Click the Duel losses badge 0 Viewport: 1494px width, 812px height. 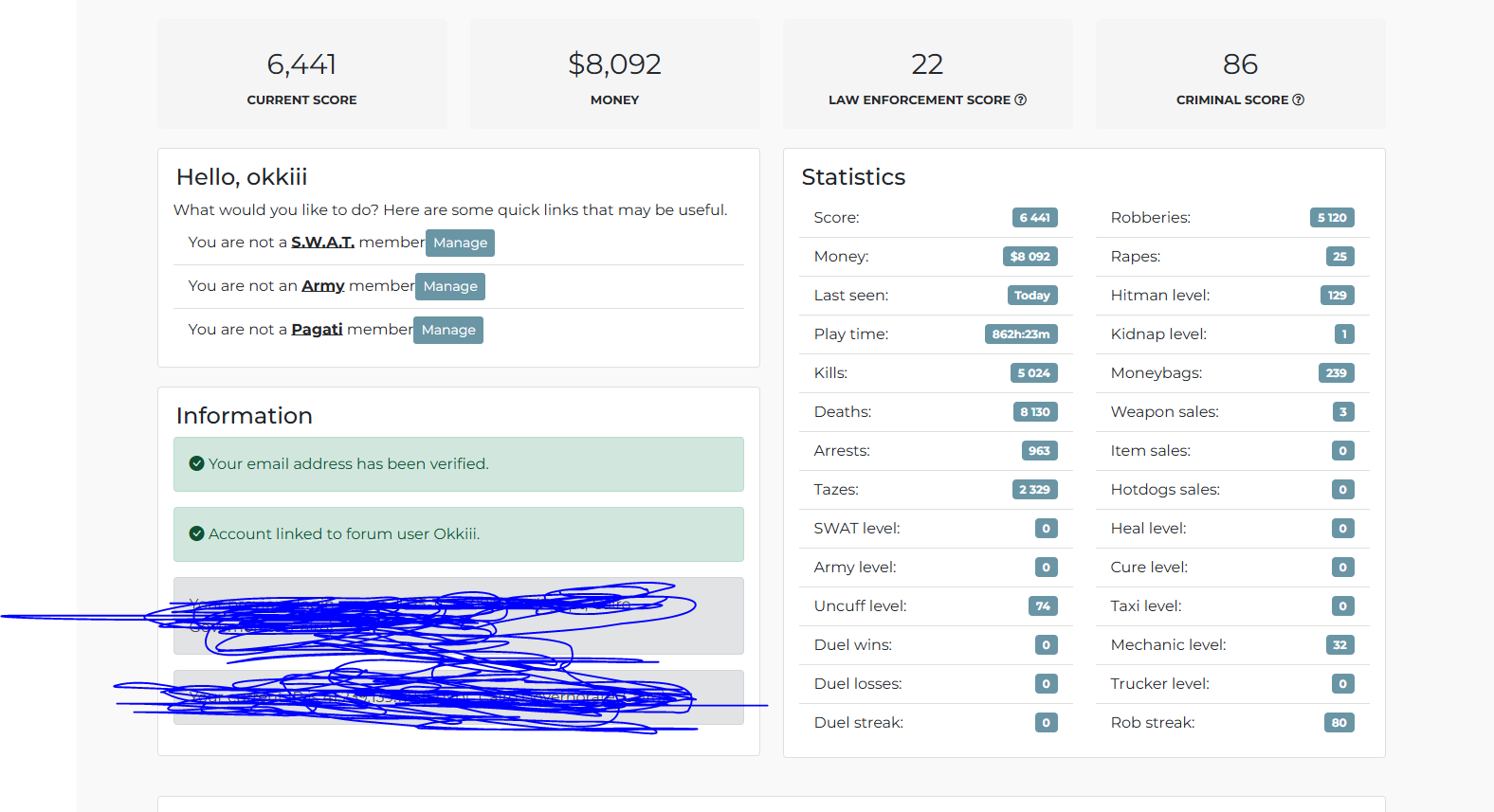click(1047, 684)
